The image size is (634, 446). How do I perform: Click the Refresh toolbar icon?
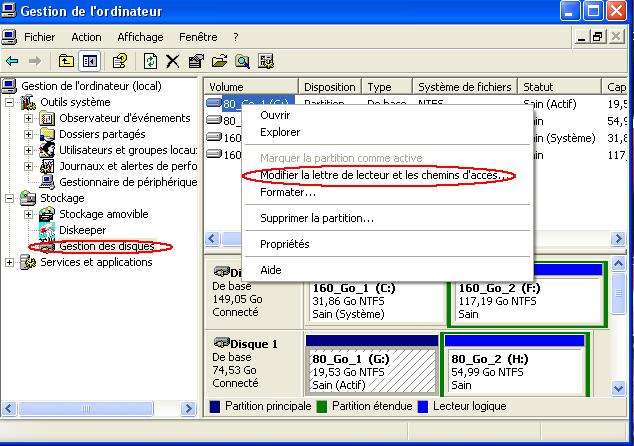(x=150, y=61)
